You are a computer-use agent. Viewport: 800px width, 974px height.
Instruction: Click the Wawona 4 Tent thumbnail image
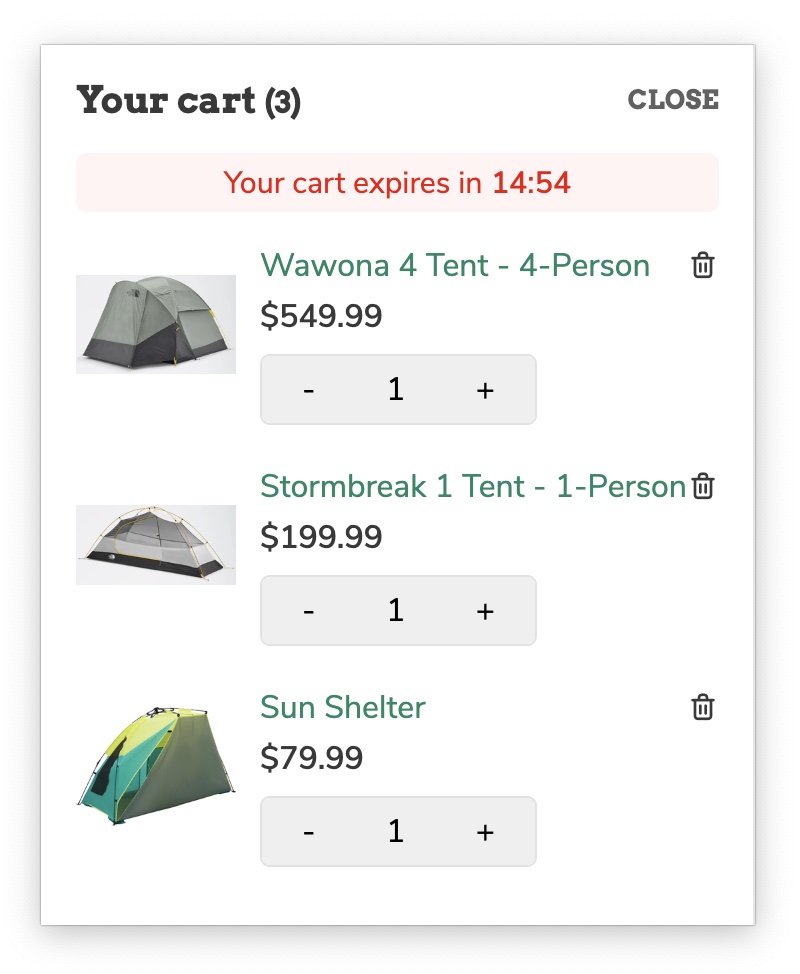pyautogui.click(x=156, y=324)
